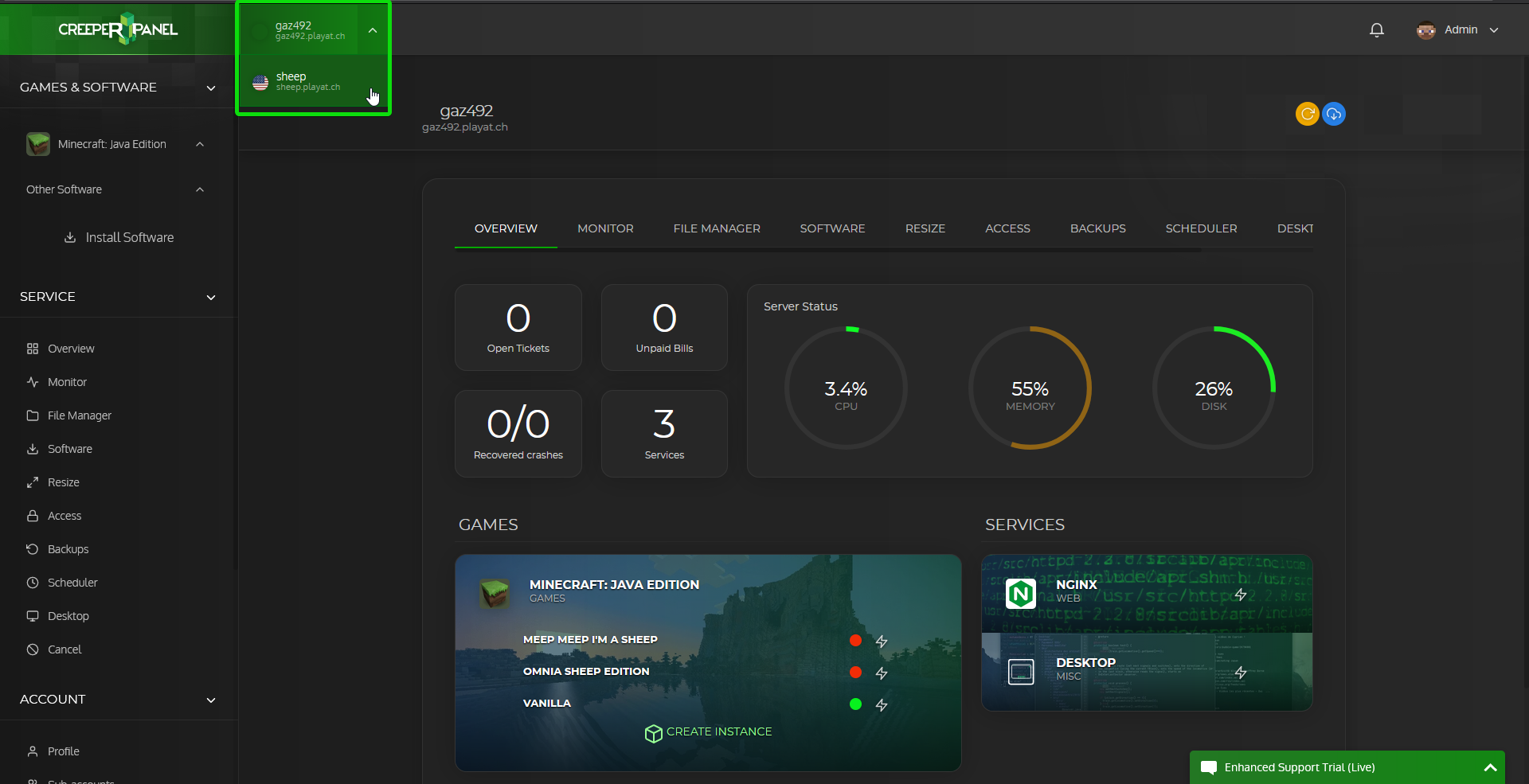Click the red status dot for Omnia Sheep Edition
This screenshot has height=784, width=1529.
tap(855, 672)
